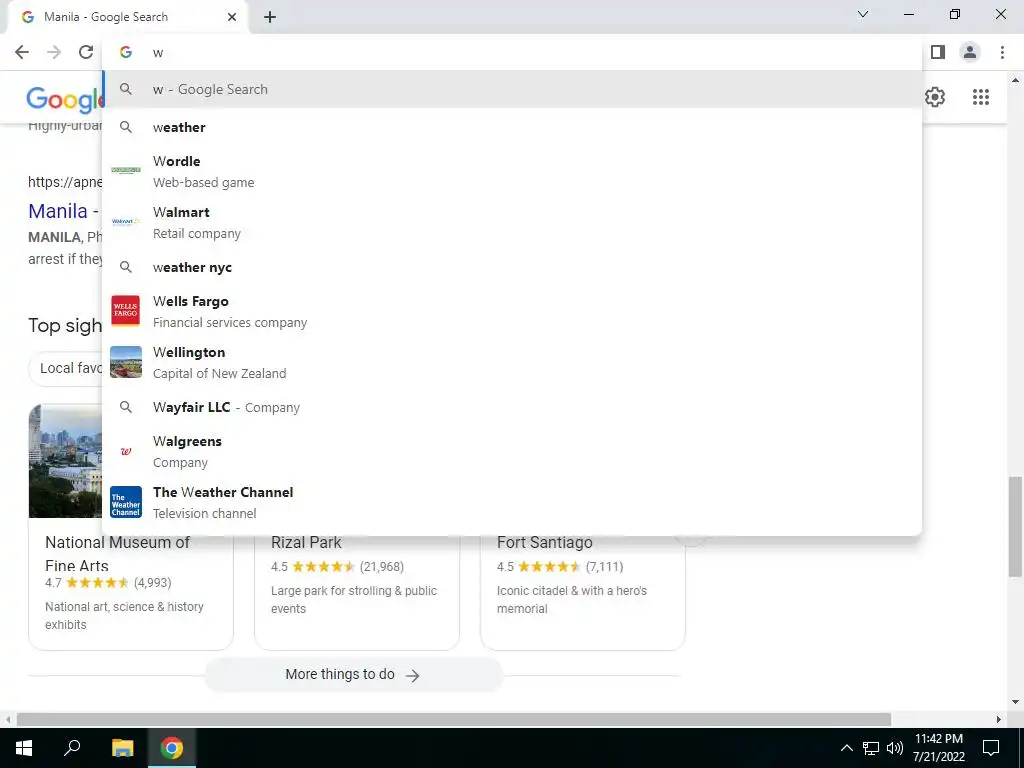1024x768 pixels.
Task: Open the Chrome profile avatar
Action: [970, 52]
